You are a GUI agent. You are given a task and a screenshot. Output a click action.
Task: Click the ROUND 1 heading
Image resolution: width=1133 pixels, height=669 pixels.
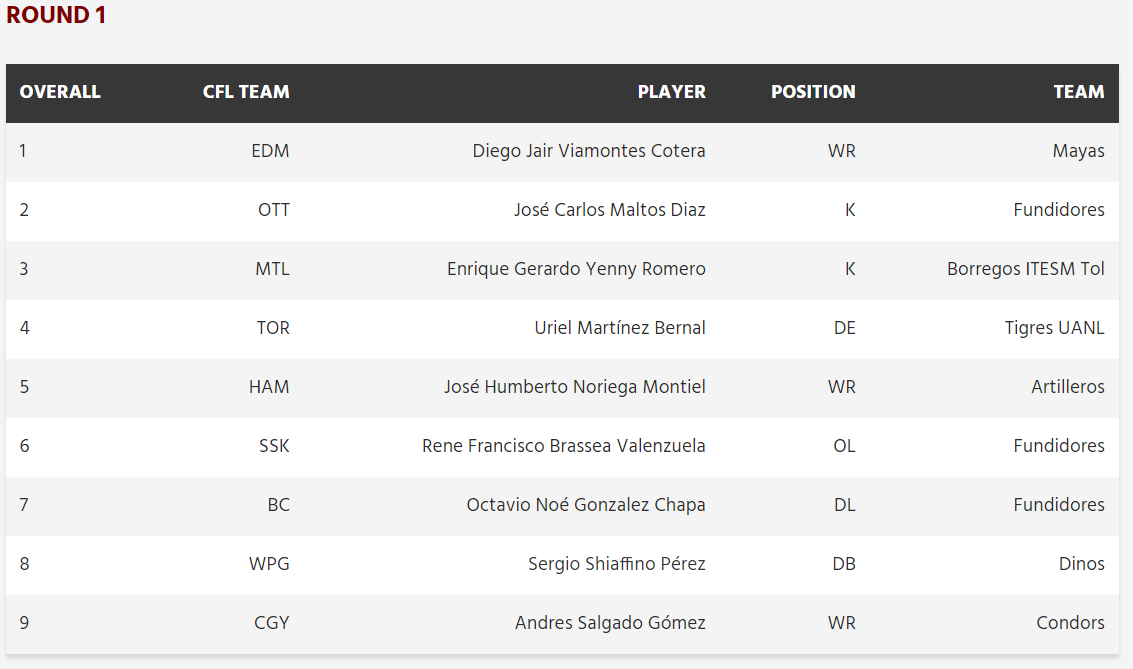pos(56,15)
